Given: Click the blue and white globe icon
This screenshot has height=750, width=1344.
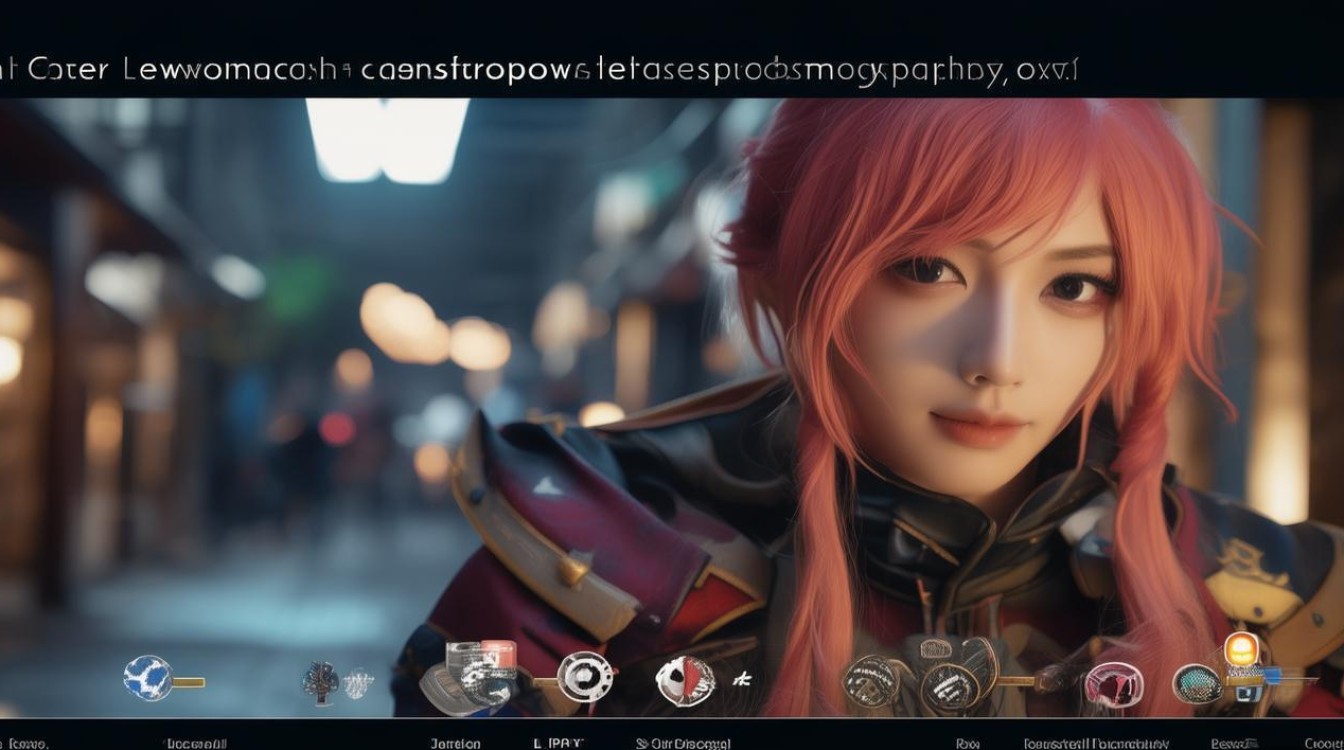Looking at the screenshot, I should pos(147,678).
